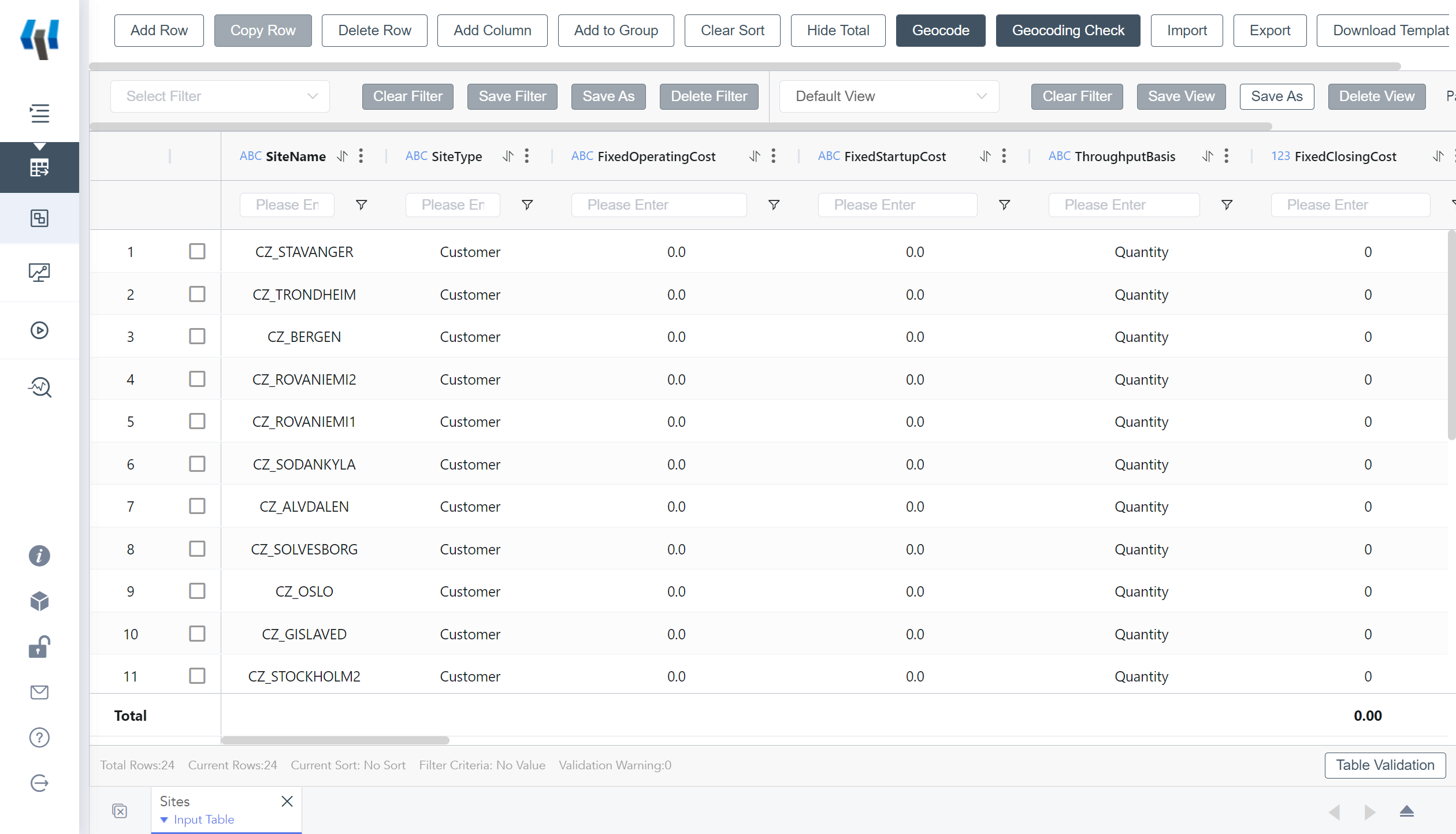
Task: Open ThroughputBasis column options menu
Action: click(x=1227, y=156)
